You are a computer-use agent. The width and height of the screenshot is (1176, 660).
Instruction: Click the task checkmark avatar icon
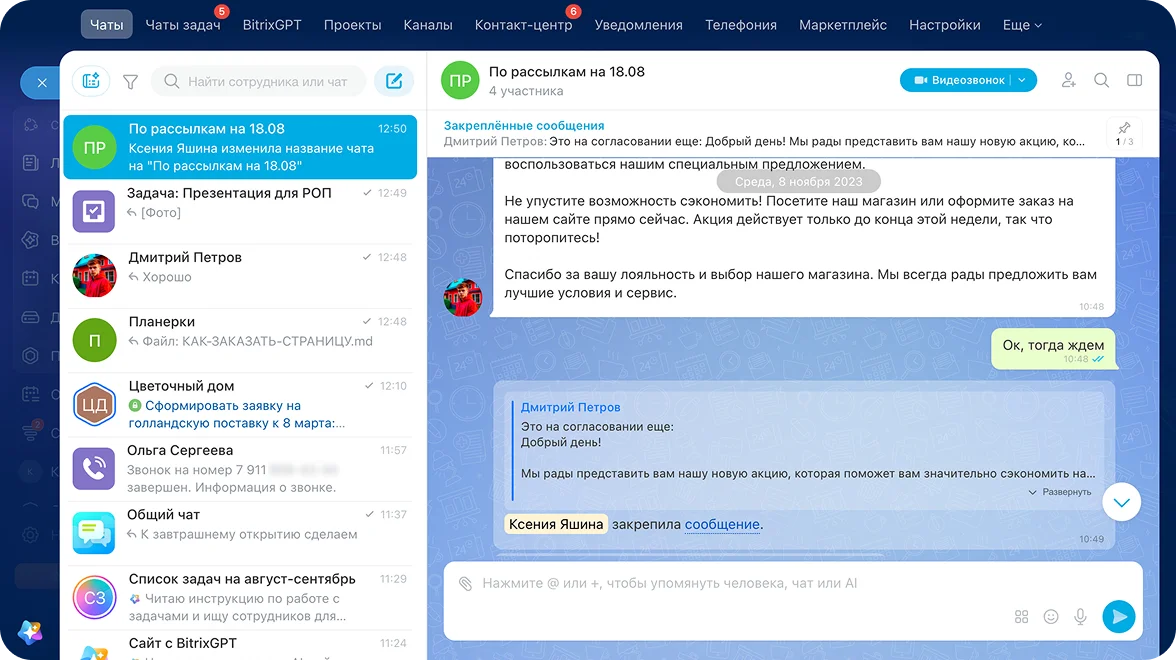pyautogui.click(x=94, y=211)
